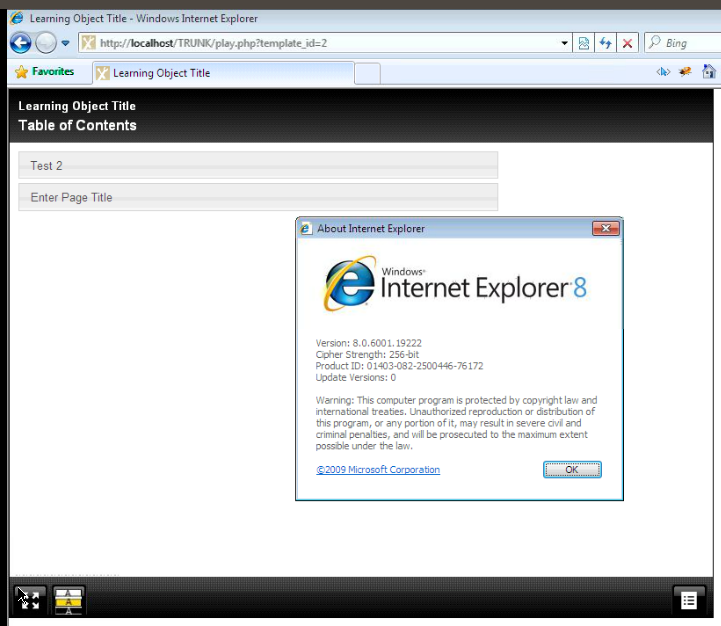Close the About Internet Explorer dialog
Viewport: 721px width, 626px height.
[x=606, y=228]
